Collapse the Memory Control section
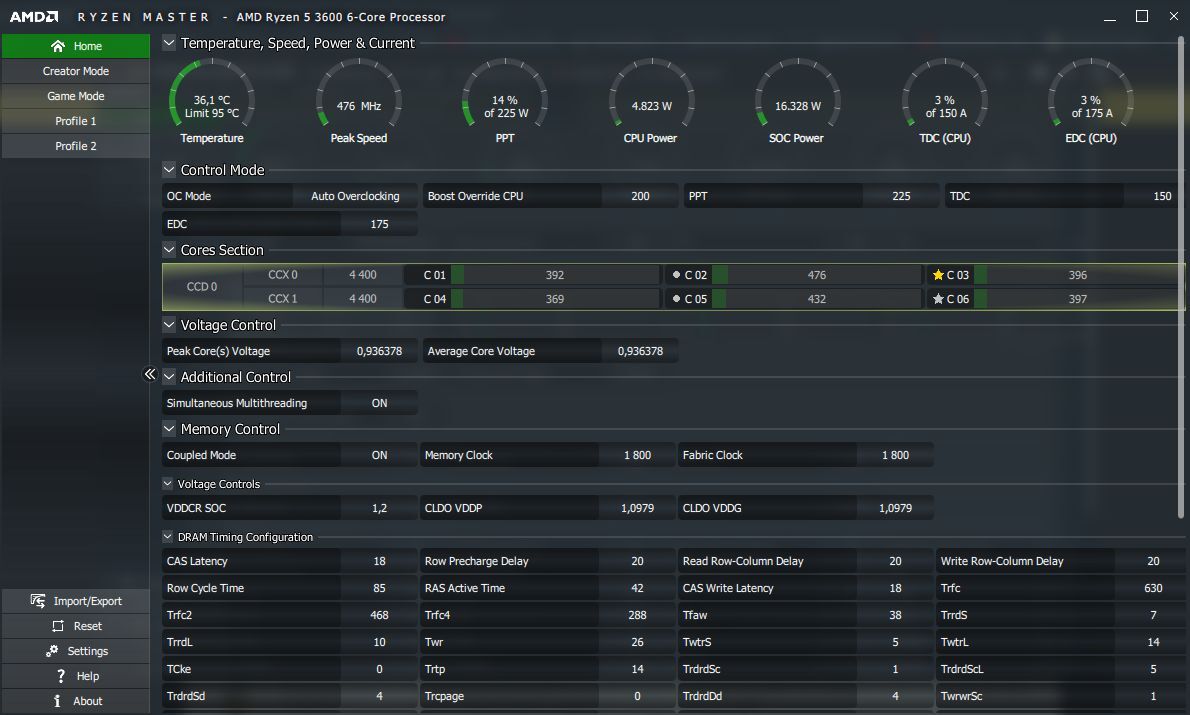The height and width of the screenshot is (715, 1190). tap(169, 429)
